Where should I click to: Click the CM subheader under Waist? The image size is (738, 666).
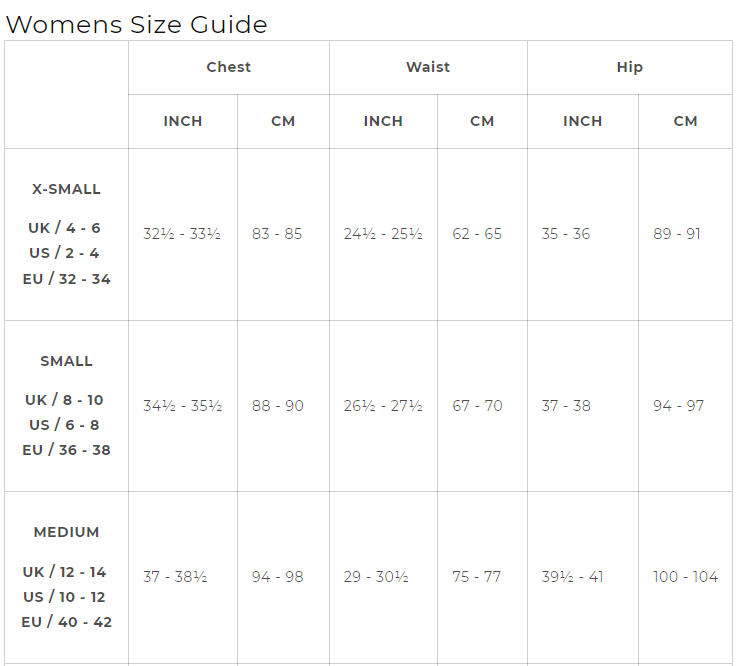(x=482, y=121)
